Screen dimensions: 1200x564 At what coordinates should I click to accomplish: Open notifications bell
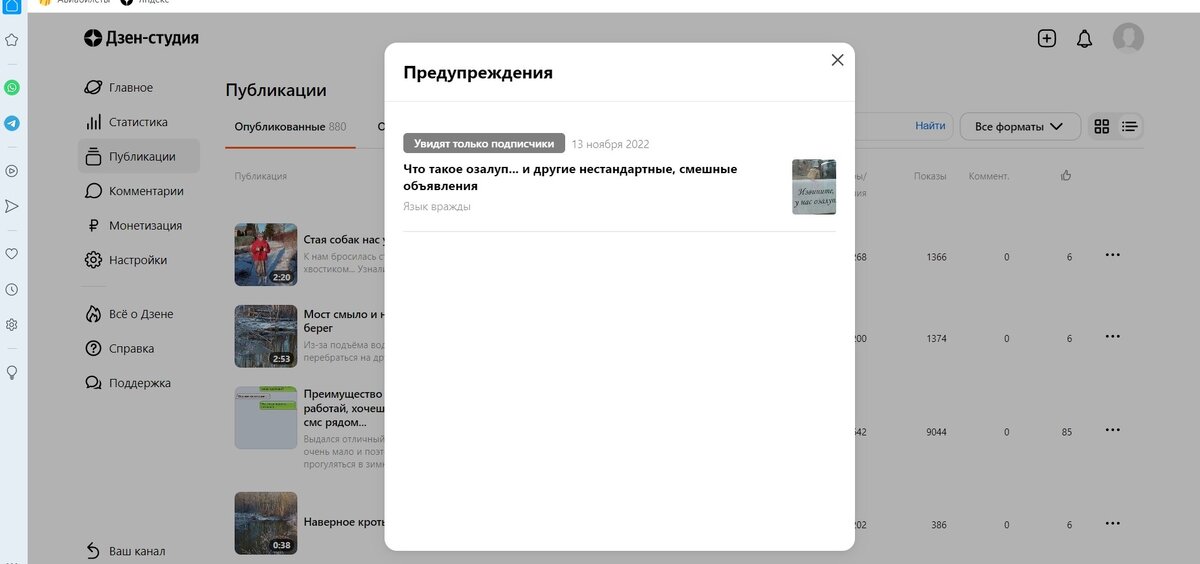tap(1084, 39)
